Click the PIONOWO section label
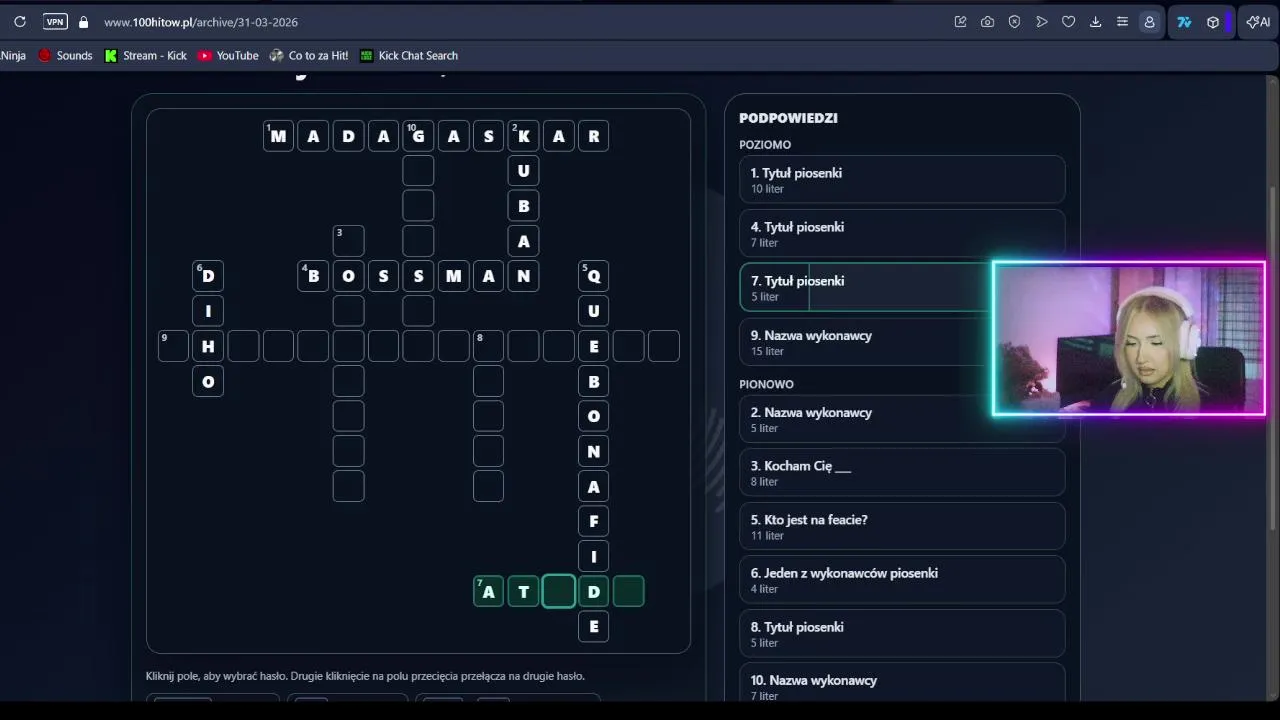Viewport: 1280px width, 720px height. tap(766, 384)
